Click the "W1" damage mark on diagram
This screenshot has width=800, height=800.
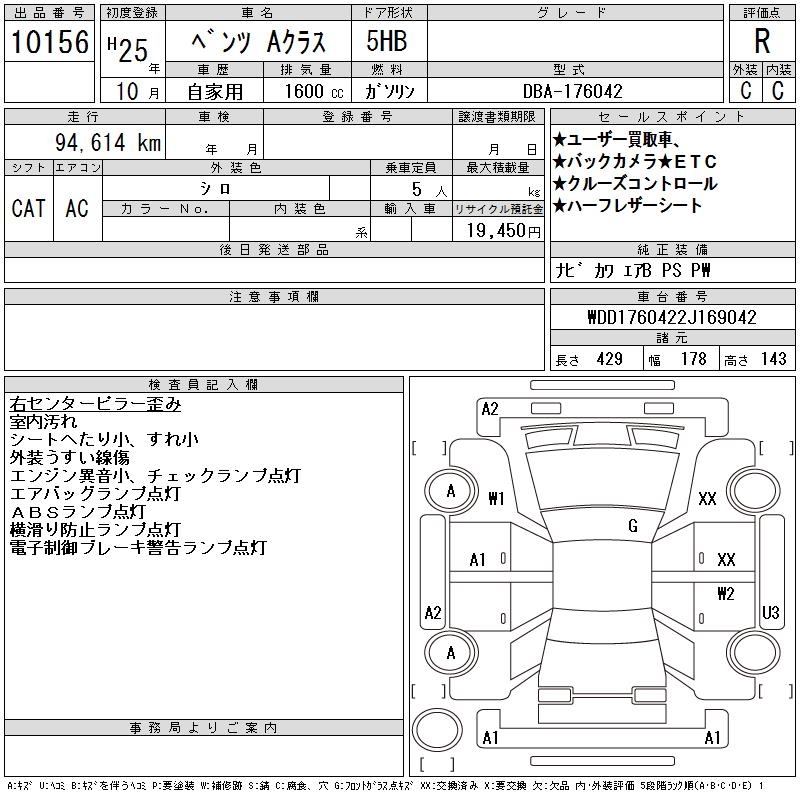tap(496, 498)
